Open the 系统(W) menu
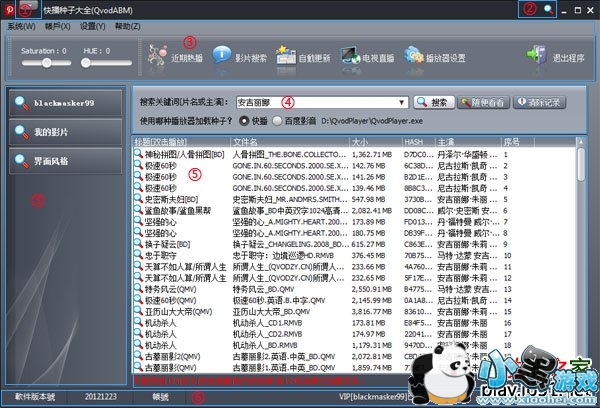This screenshot has height=408, width=600. click(x=21, y=26)
